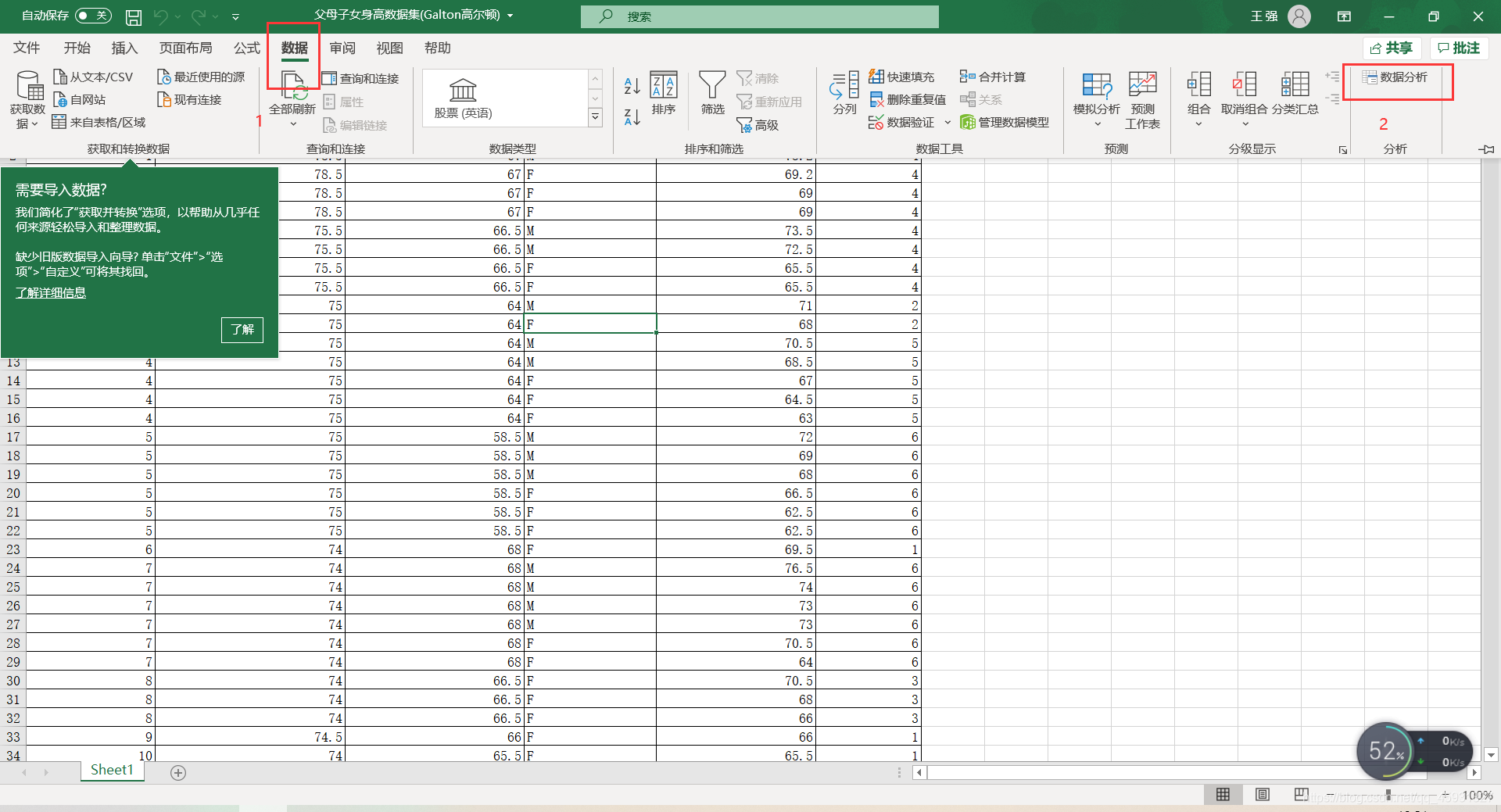Viewport: 1501px width, 812px height.
Task: Switch to the 开始 tab
Action: tap(77, 48)
